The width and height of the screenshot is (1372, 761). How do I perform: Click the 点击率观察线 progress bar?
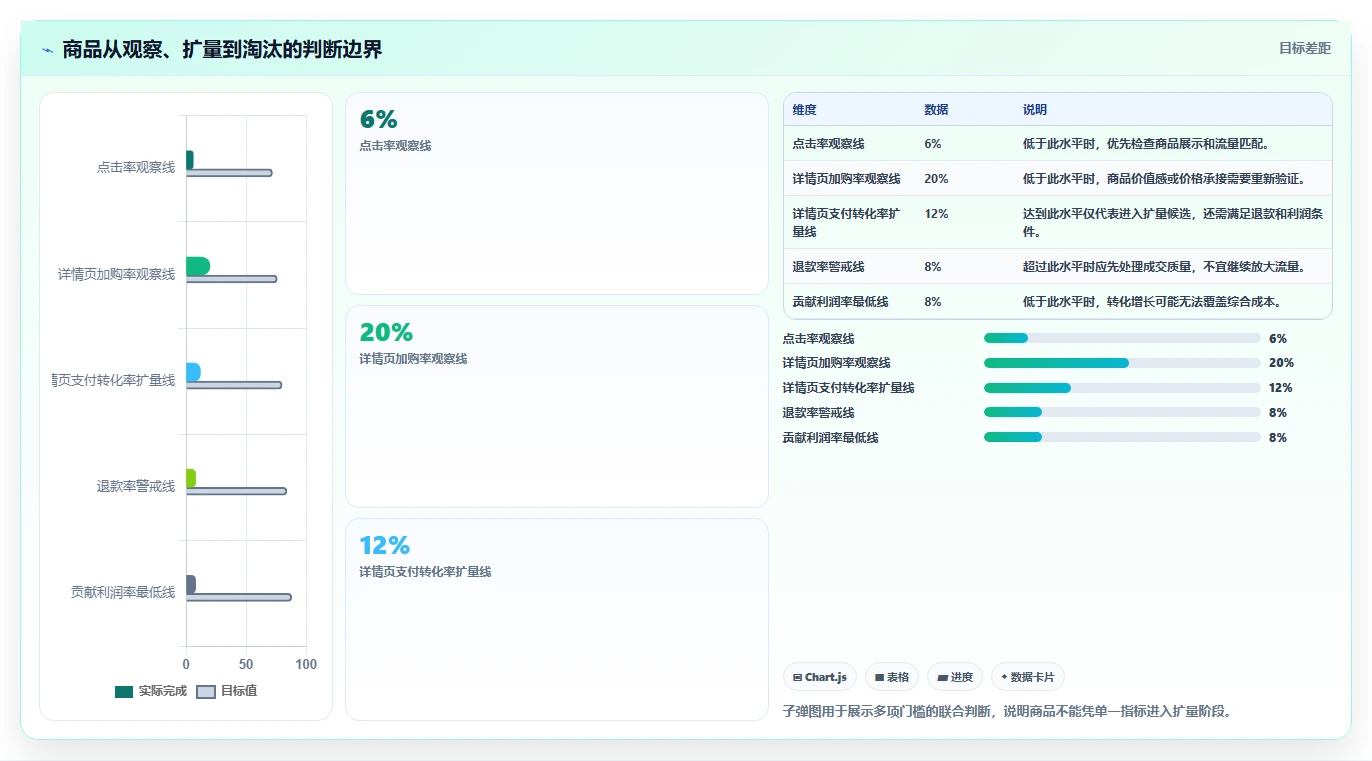(x=1122, y=339)
